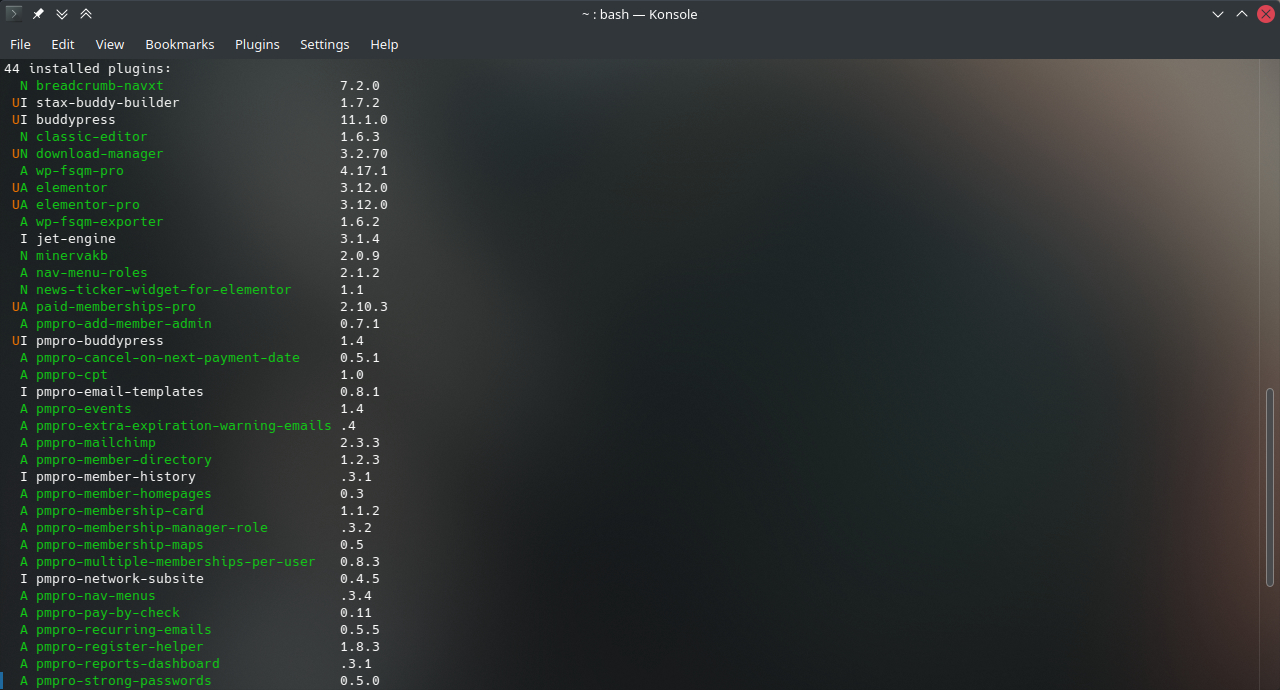1280x690 pixels.
Task: Click the 'jet-engine' plugin name
Action: tap(76, 239)
